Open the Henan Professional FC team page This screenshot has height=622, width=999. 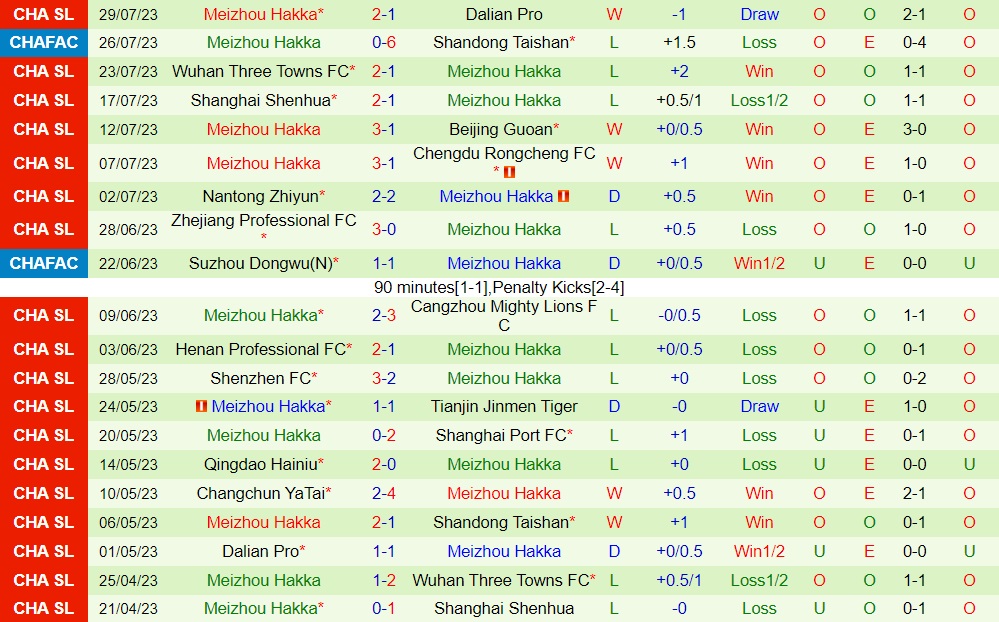pyautogui.click(x=260, y=350)
